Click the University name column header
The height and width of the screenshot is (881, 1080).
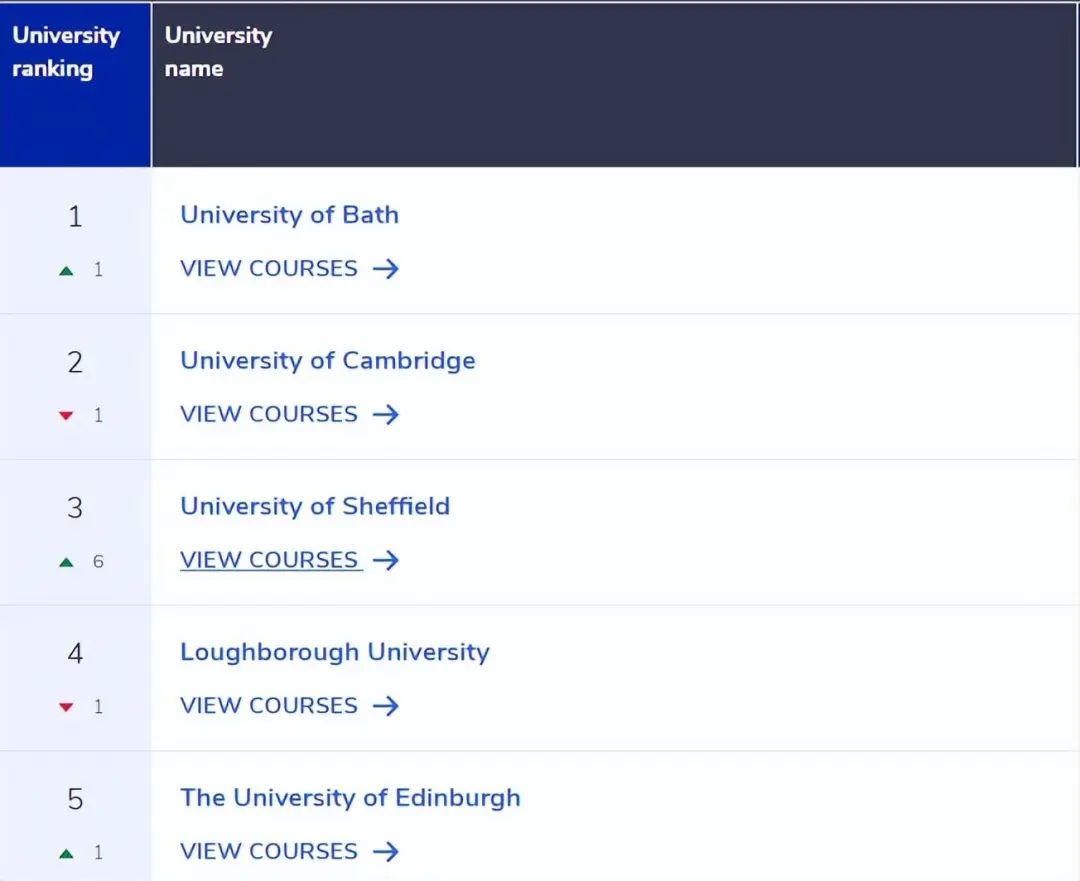218,52
